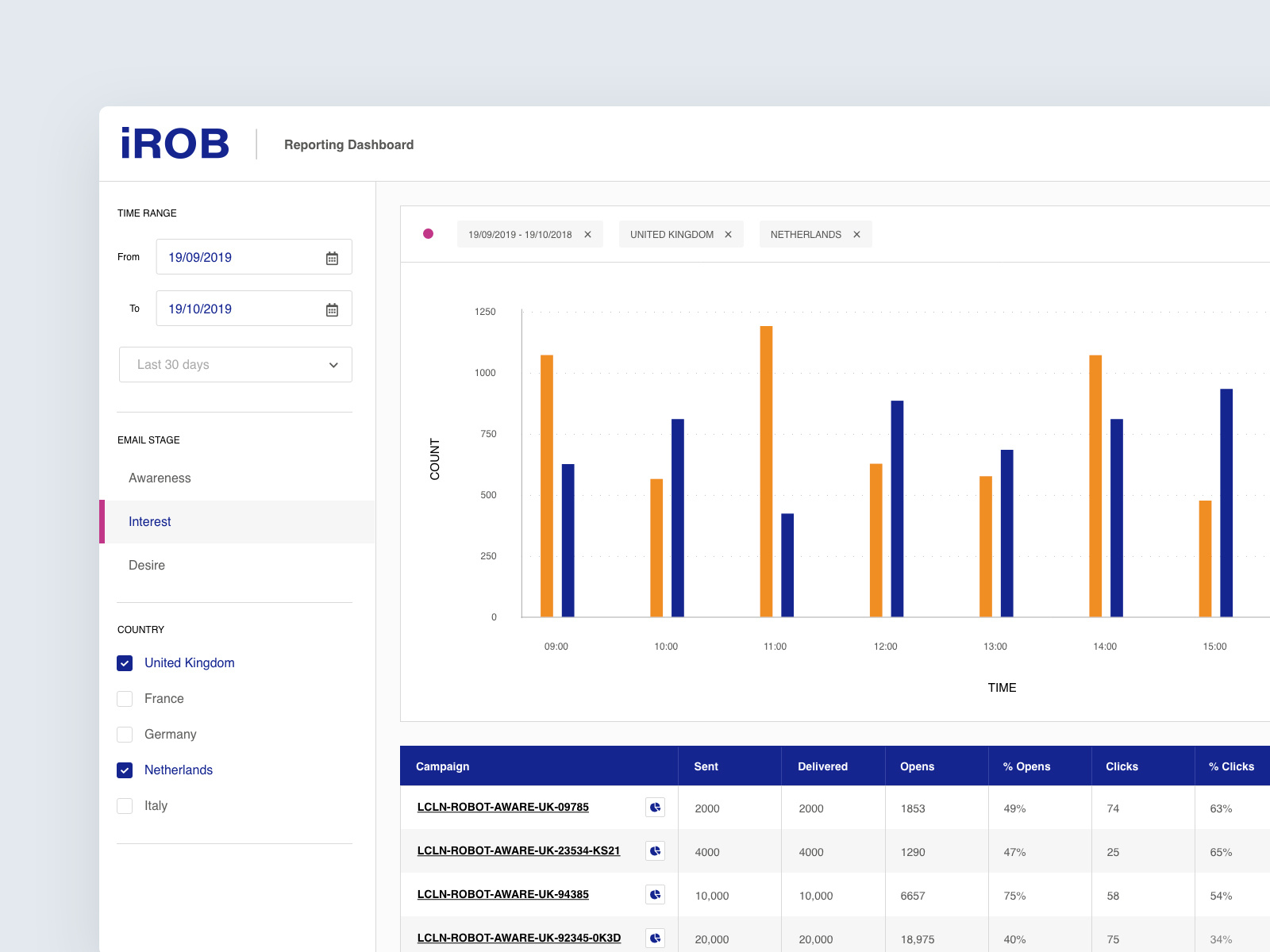The width and height of the screenshot is (1270, 952).
Task: Open the calendar picker for the To date
Action: click(333, 309)
